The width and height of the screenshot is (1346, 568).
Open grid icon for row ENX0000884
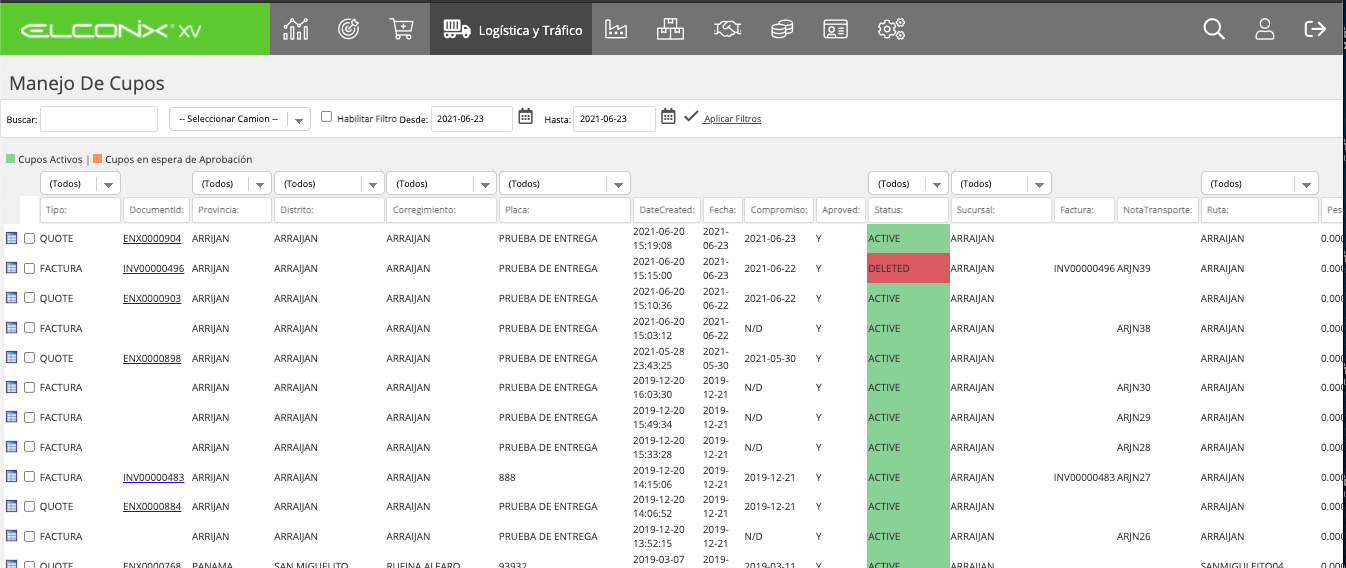[12, 506]
